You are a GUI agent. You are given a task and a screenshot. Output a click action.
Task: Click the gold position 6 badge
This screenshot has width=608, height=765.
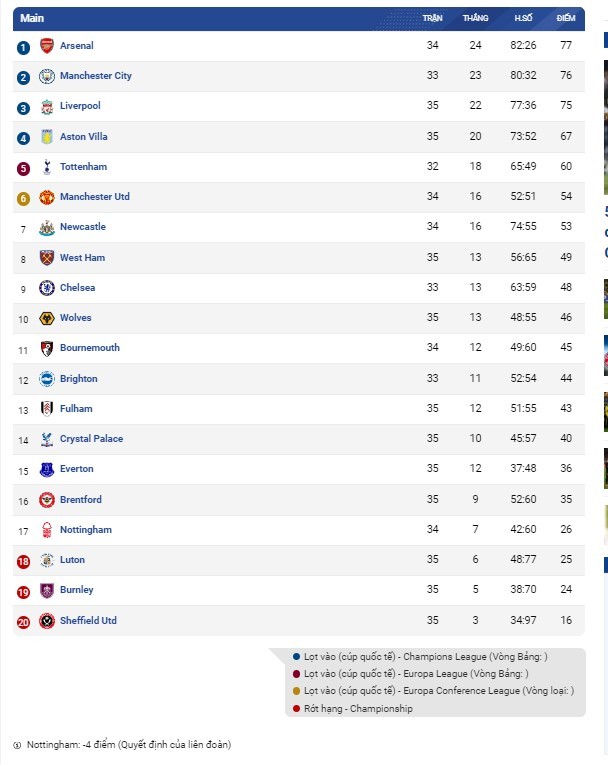point(23,199)
